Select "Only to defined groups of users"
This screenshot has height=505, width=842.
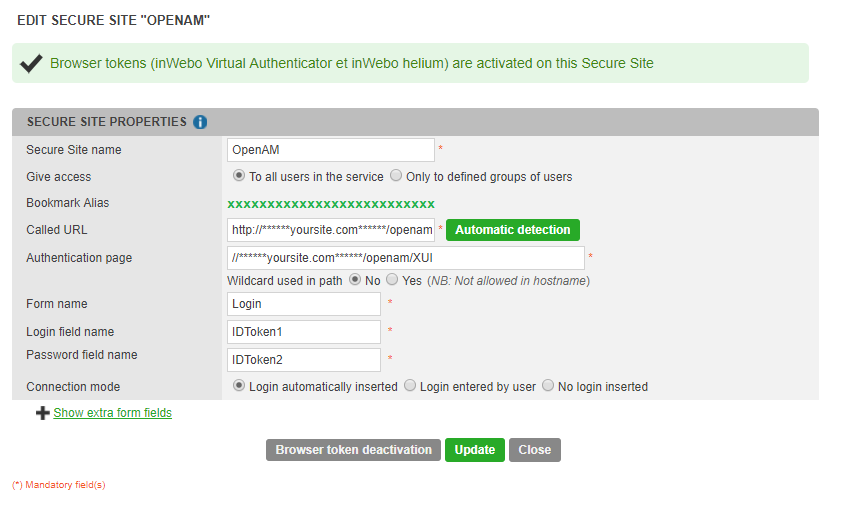[396, 176]
